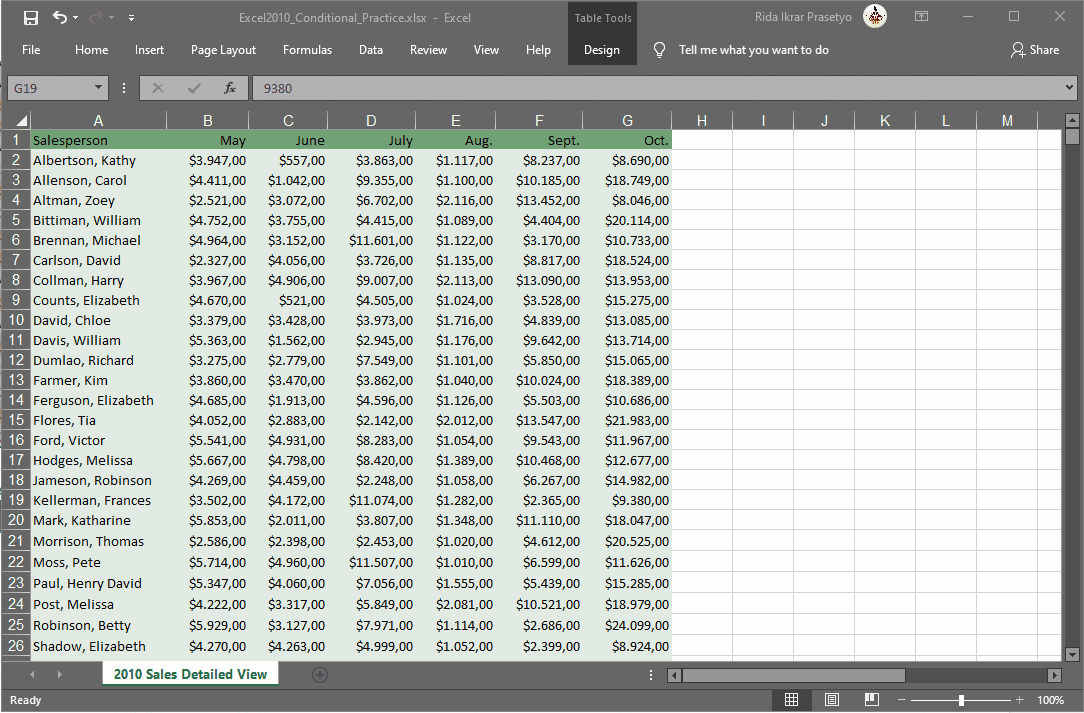This screenshot has width=1084, height=713.
Task: Switch to Page Layout view button
Action: (x=832, y=700)
